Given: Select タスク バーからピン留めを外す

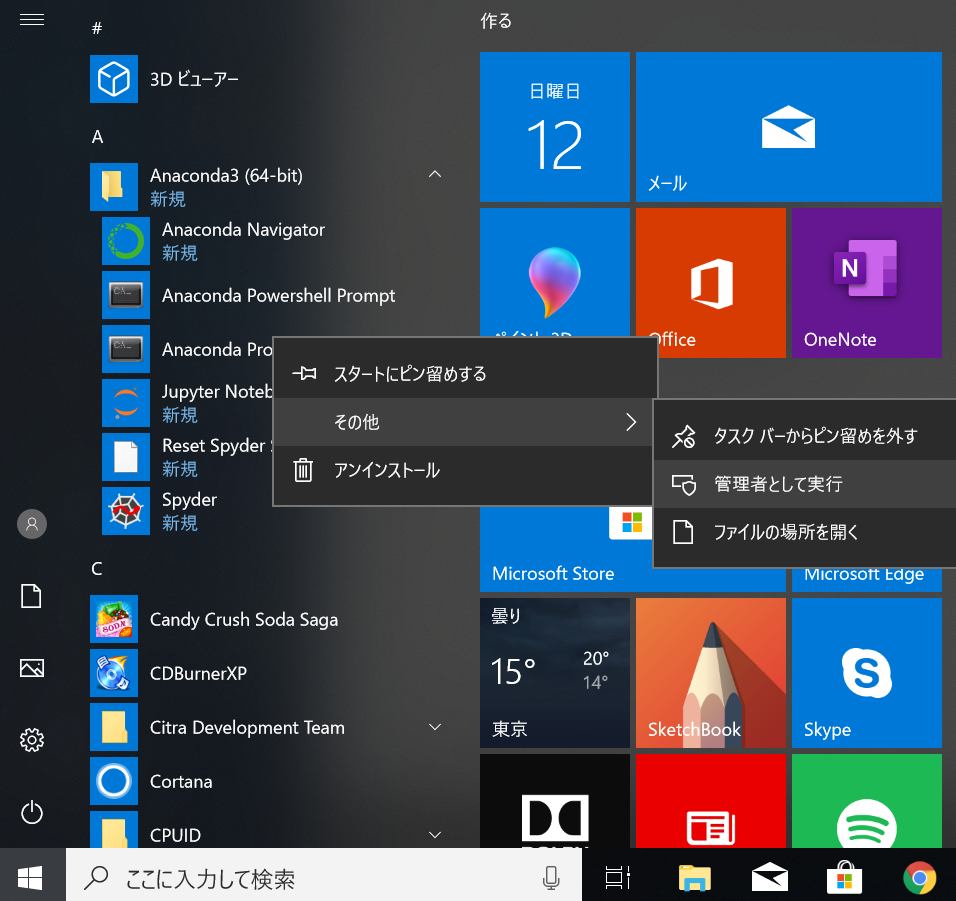Looking at the screenshot, I should (805, 436).
